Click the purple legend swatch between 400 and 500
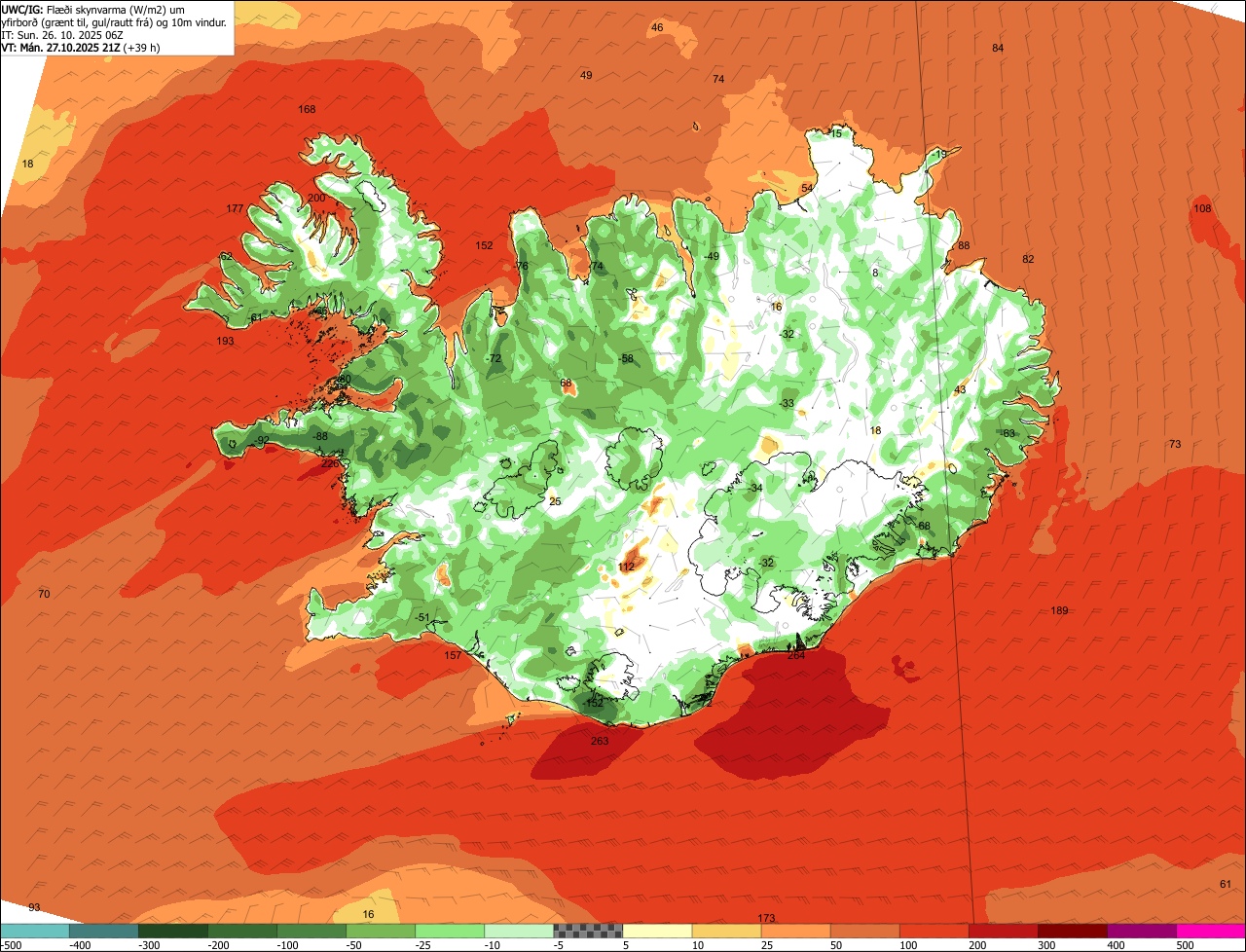 [x=1142, y=932]
